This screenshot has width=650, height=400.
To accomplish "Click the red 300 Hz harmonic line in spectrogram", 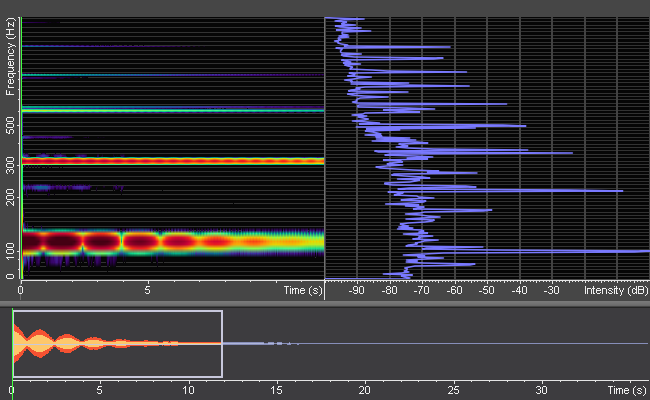I will point(170,160).
